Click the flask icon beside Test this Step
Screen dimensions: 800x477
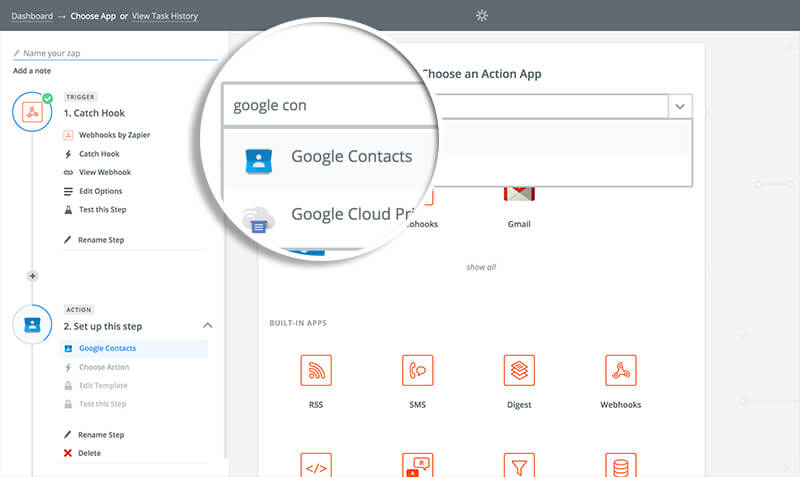(68, 210)
